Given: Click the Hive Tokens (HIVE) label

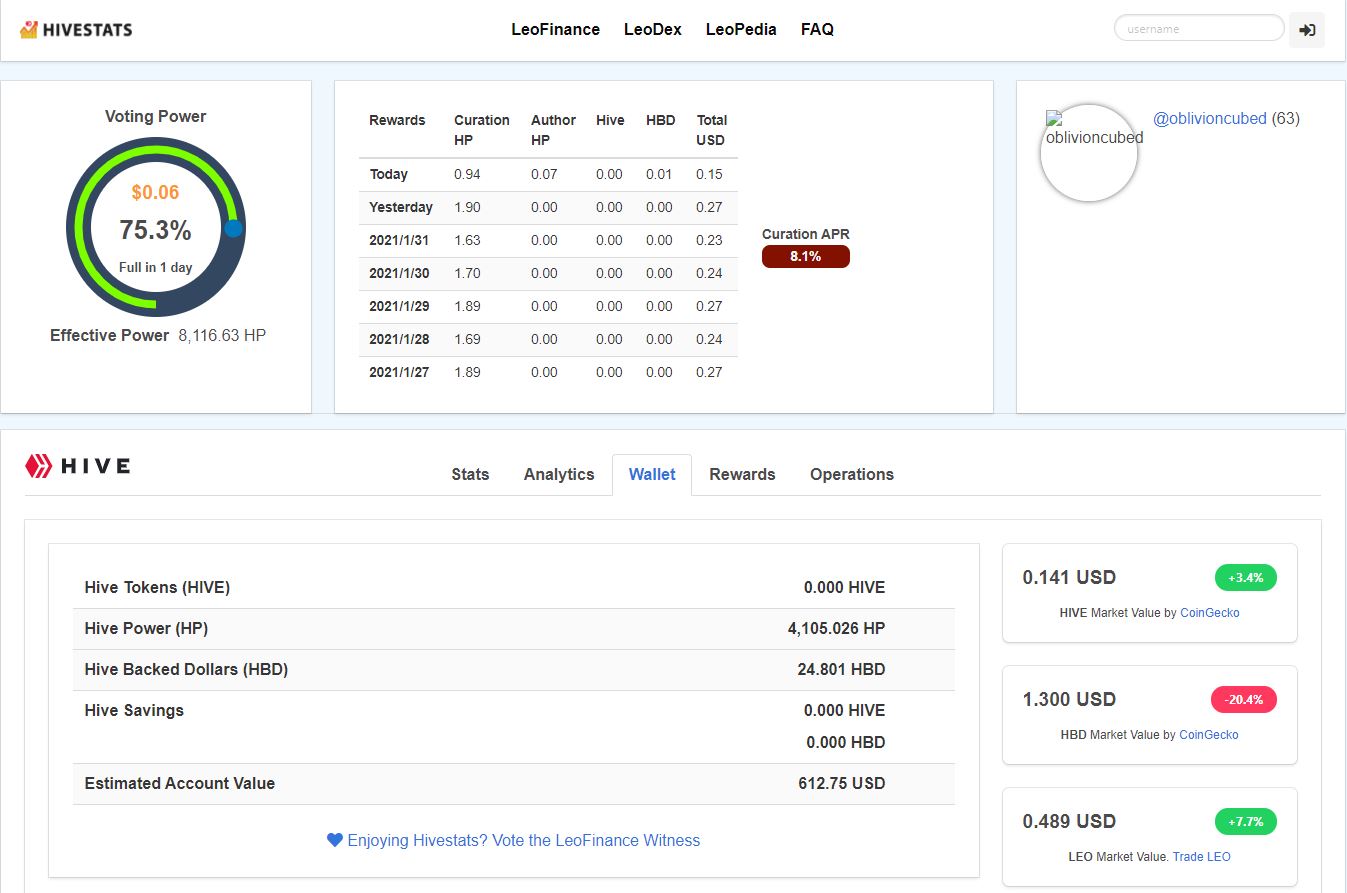Looking at the screenshot, I should coord(157,587).
